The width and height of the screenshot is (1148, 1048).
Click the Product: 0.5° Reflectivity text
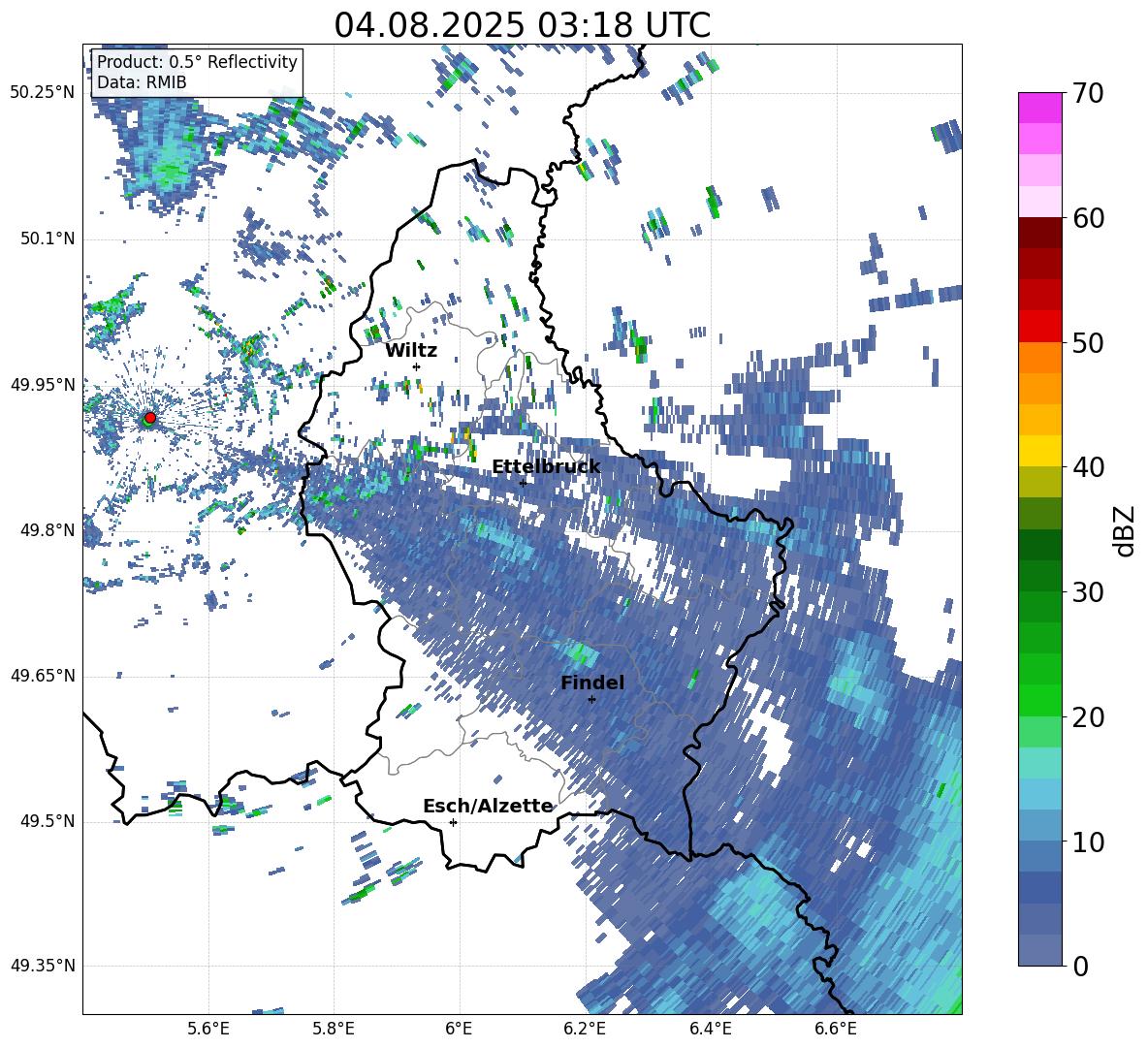click(x=197, y=61)
